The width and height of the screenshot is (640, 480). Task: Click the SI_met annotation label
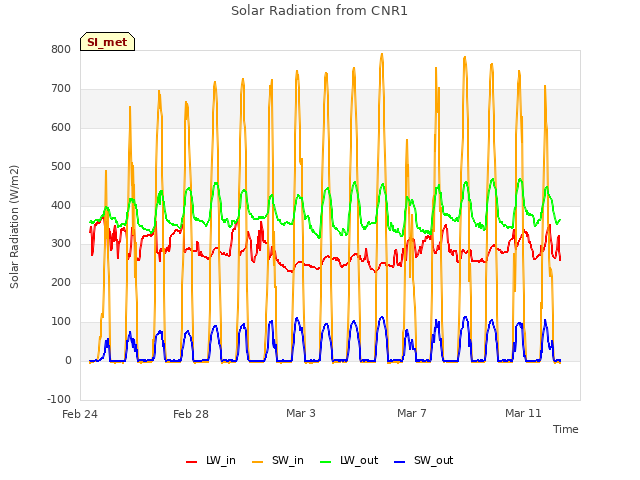click(x=107, y=42)
